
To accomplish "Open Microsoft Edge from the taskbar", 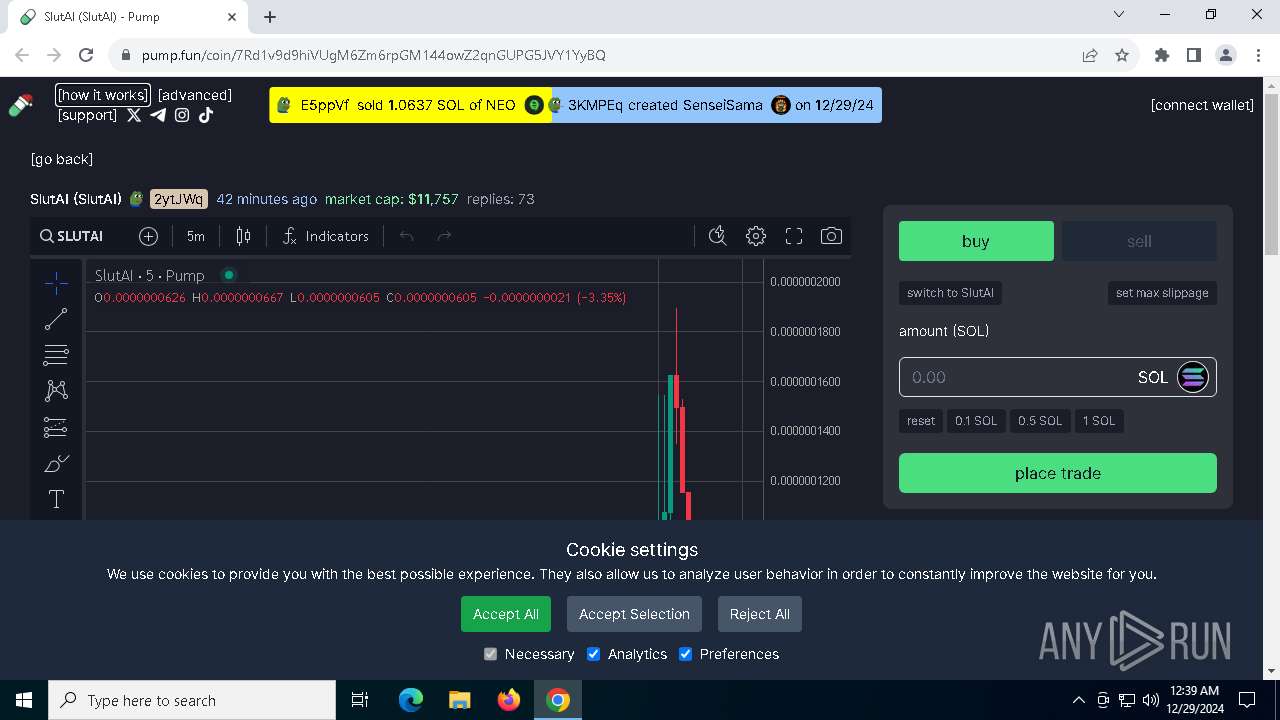I will [x=411, y=700].
